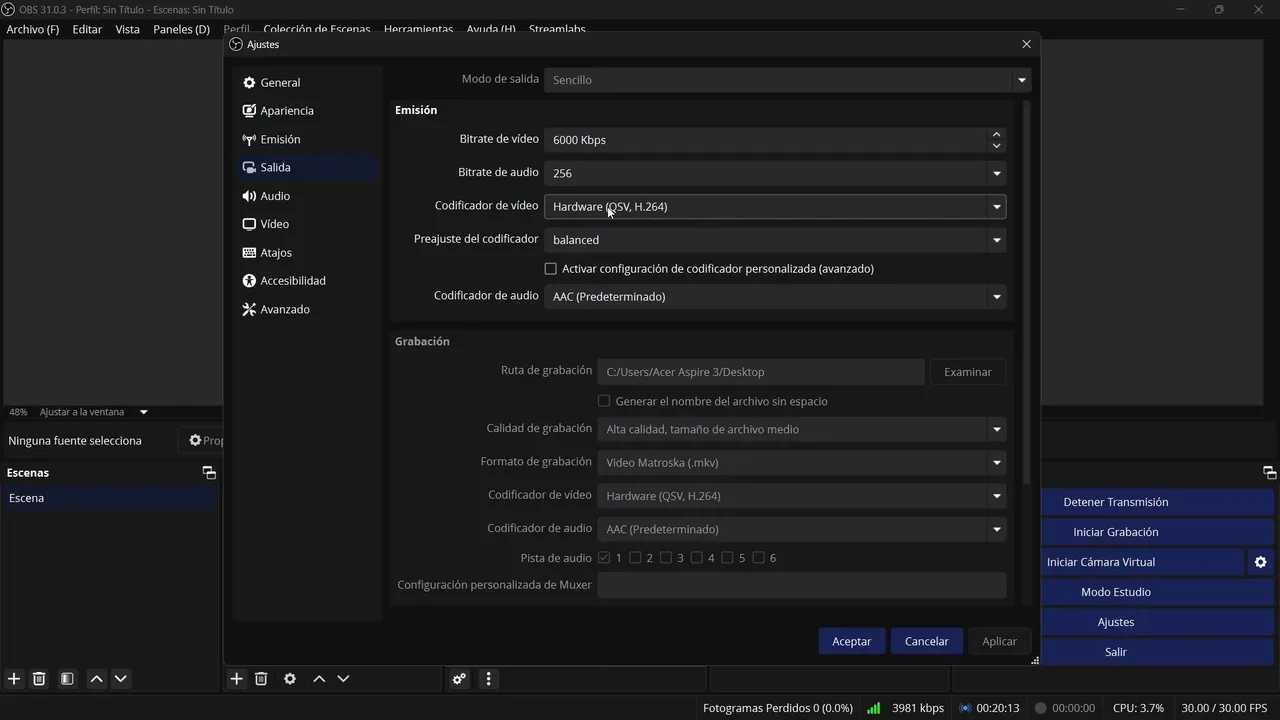The width and height of the screenshot is (1280, 720).
Task: Toggle audio track 5 checkbox
Action: click(728, 558)
